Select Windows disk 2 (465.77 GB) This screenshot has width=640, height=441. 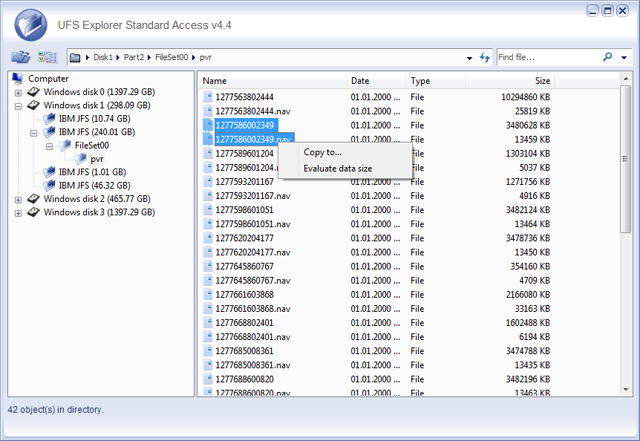click(97, 199)
